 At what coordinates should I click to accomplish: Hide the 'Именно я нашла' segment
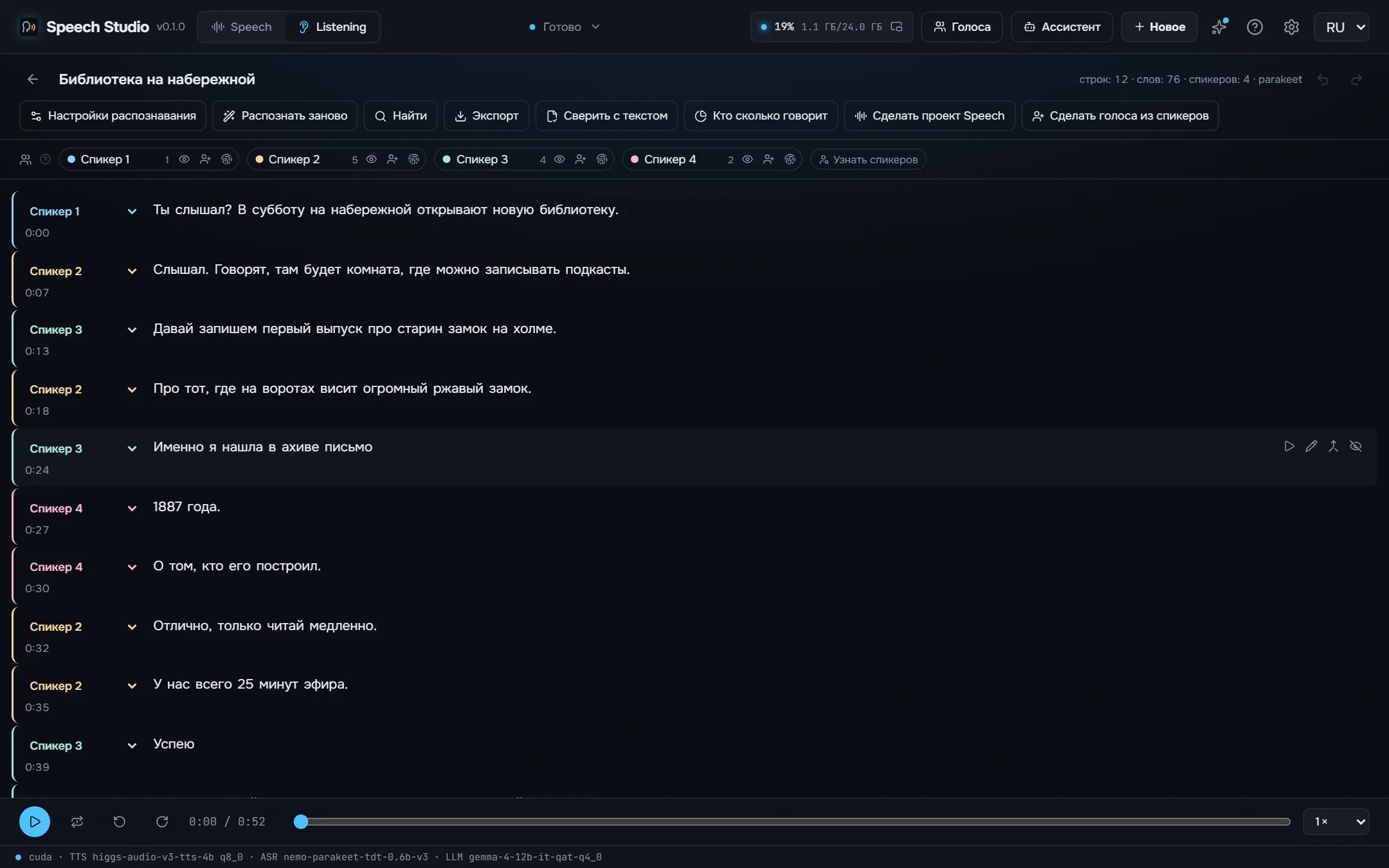point(1356,446)
